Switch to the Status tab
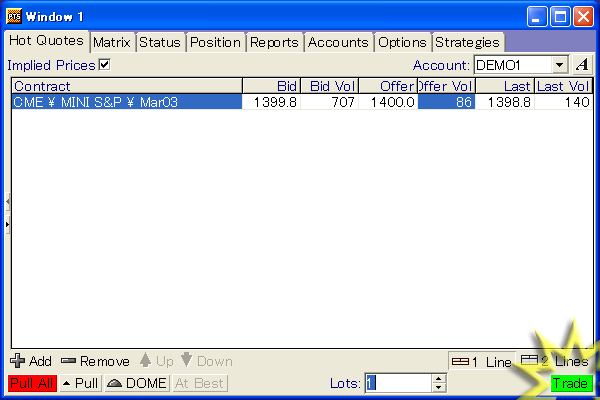This screenshot has width=600, height=400. tap(160, 42)
